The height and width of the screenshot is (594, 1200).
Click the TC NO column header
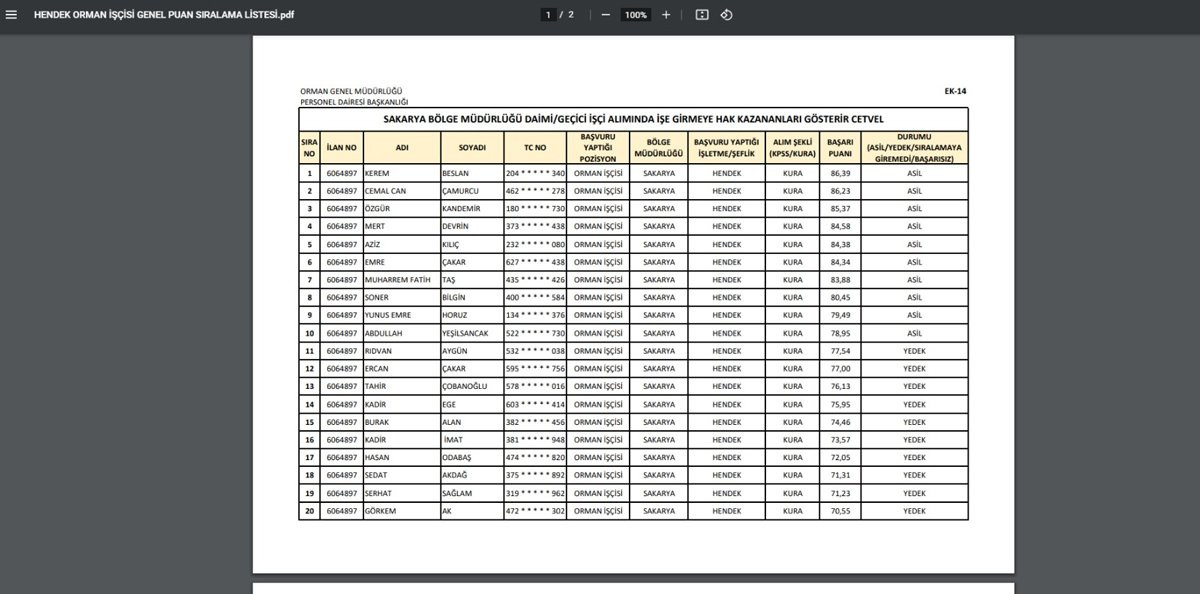pyautogui.click(x=535, y=147)
